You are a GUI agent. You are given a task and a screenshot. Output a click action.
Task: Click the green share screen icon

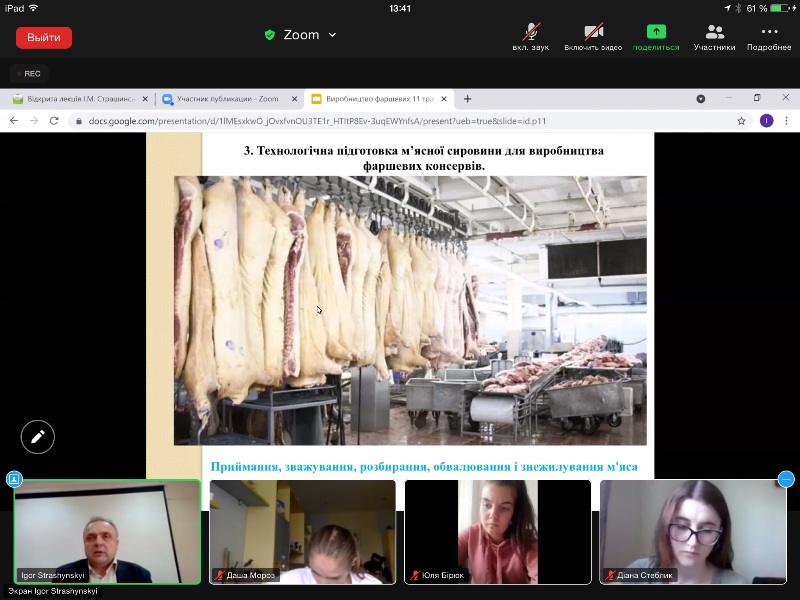(x=656, y=33)
